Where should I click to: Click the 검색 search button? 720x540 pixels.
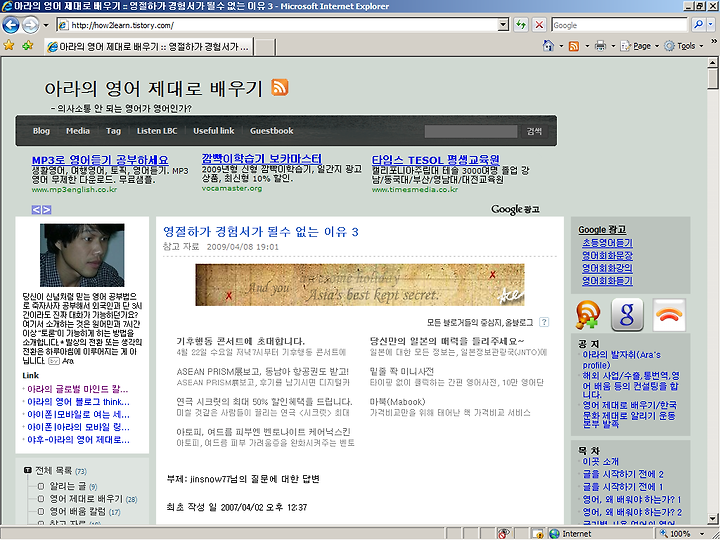[x=534, y=131]
